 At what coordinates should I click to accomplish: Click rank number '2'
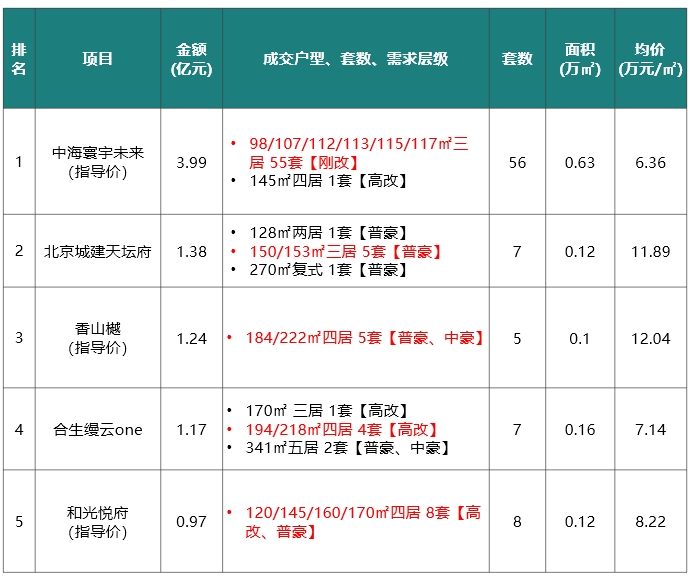(19, 250)
